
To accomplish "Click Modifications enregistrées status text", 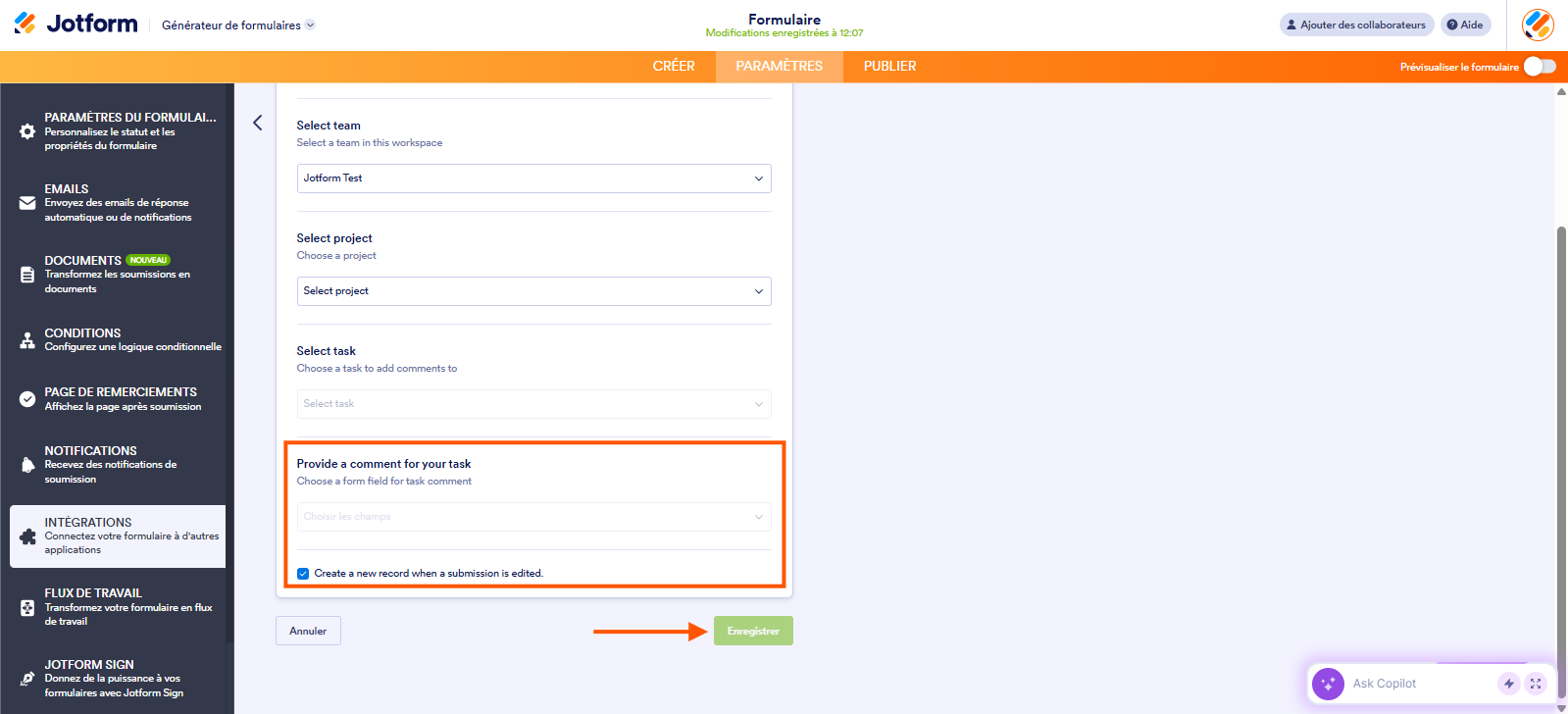I will tap(784, 33).
